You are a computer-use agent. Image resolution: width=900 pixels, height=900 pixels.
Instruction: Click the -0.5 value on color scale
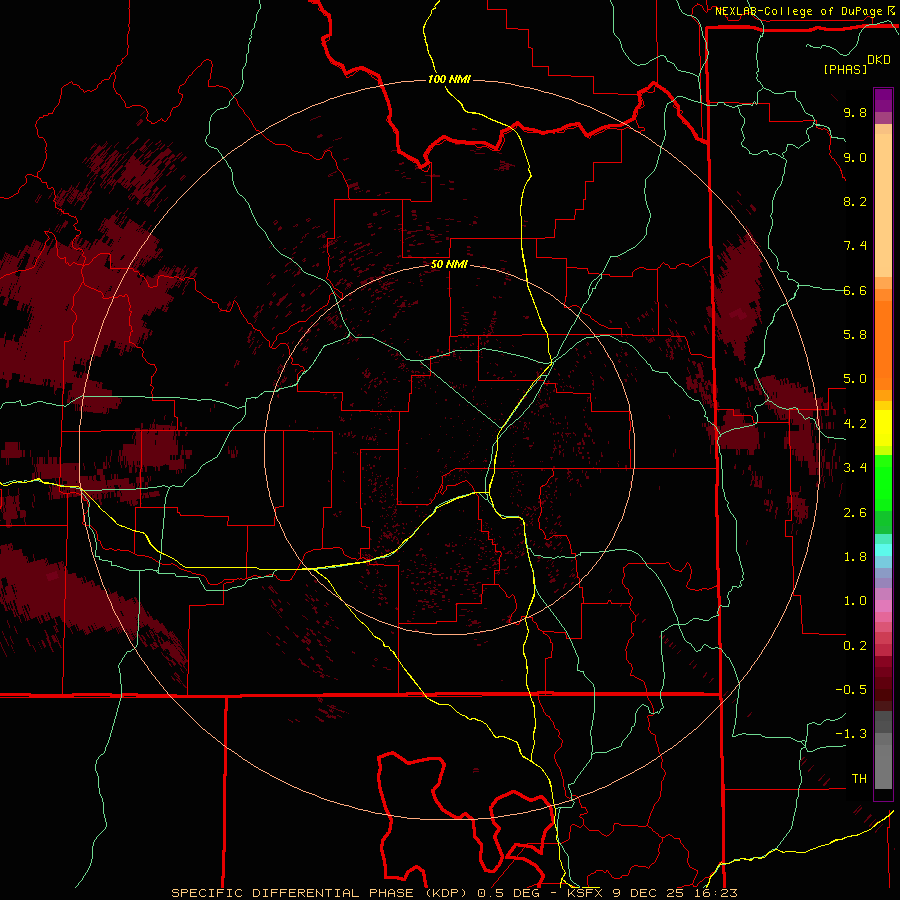click(851, 690)
